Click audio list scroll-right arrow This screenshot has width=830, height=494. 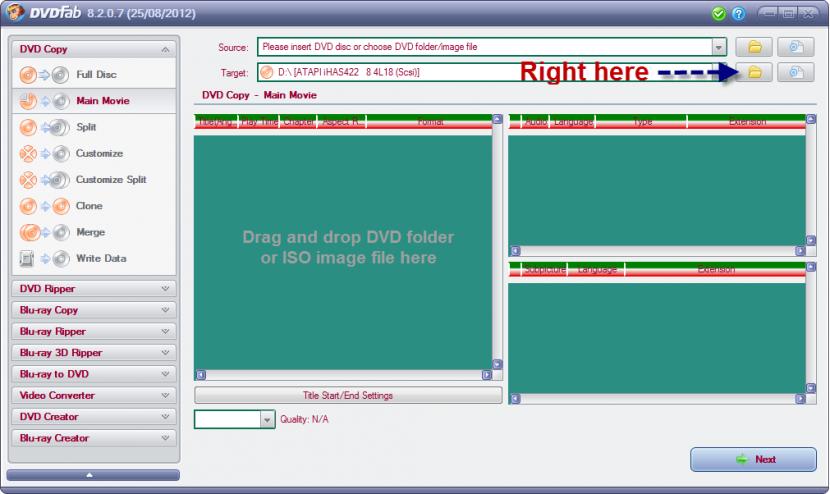point(800,250)
